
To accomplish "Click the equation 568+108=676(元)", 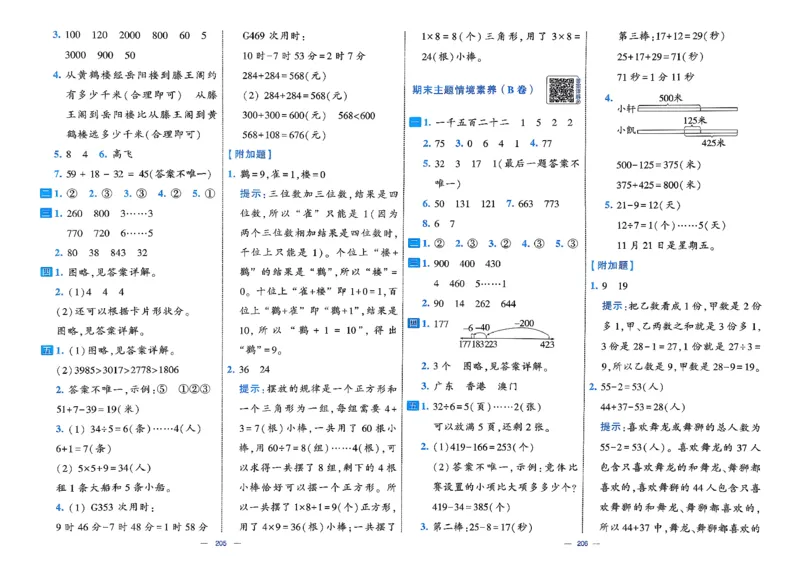I will 284,135.
